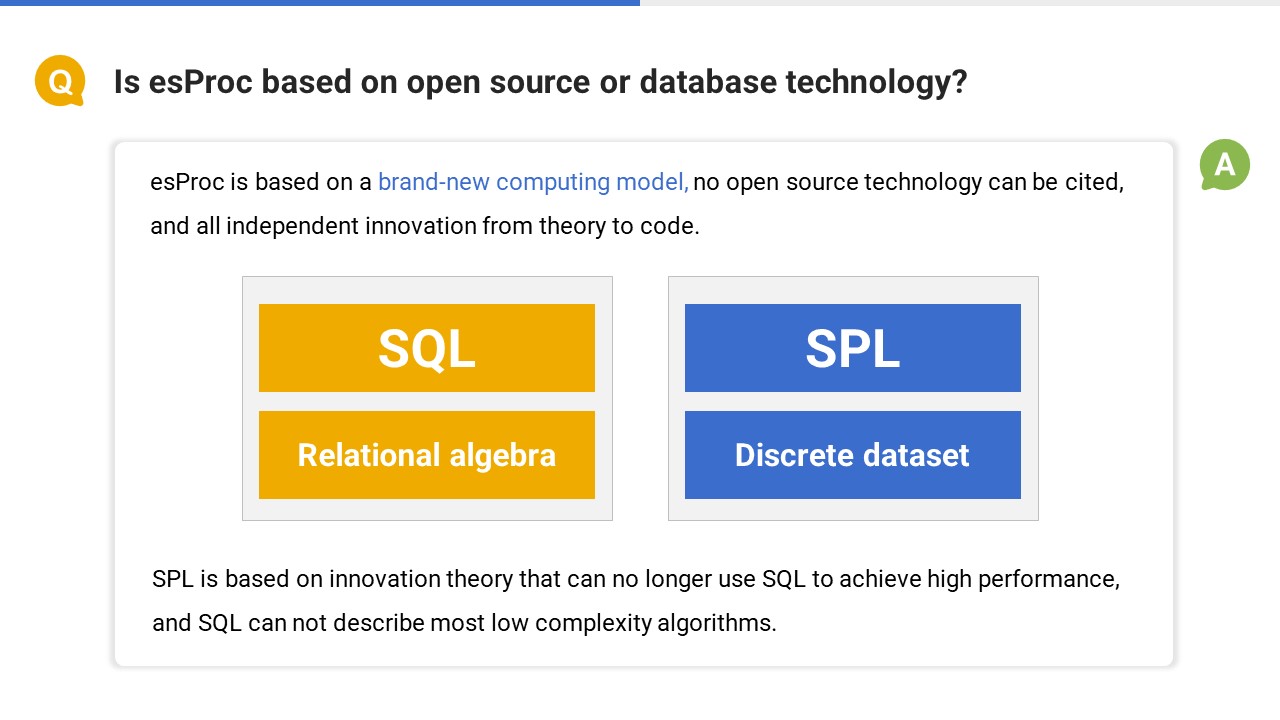Select the blue SPL block
Viewport: 1280px width, 720px height.
853,348
